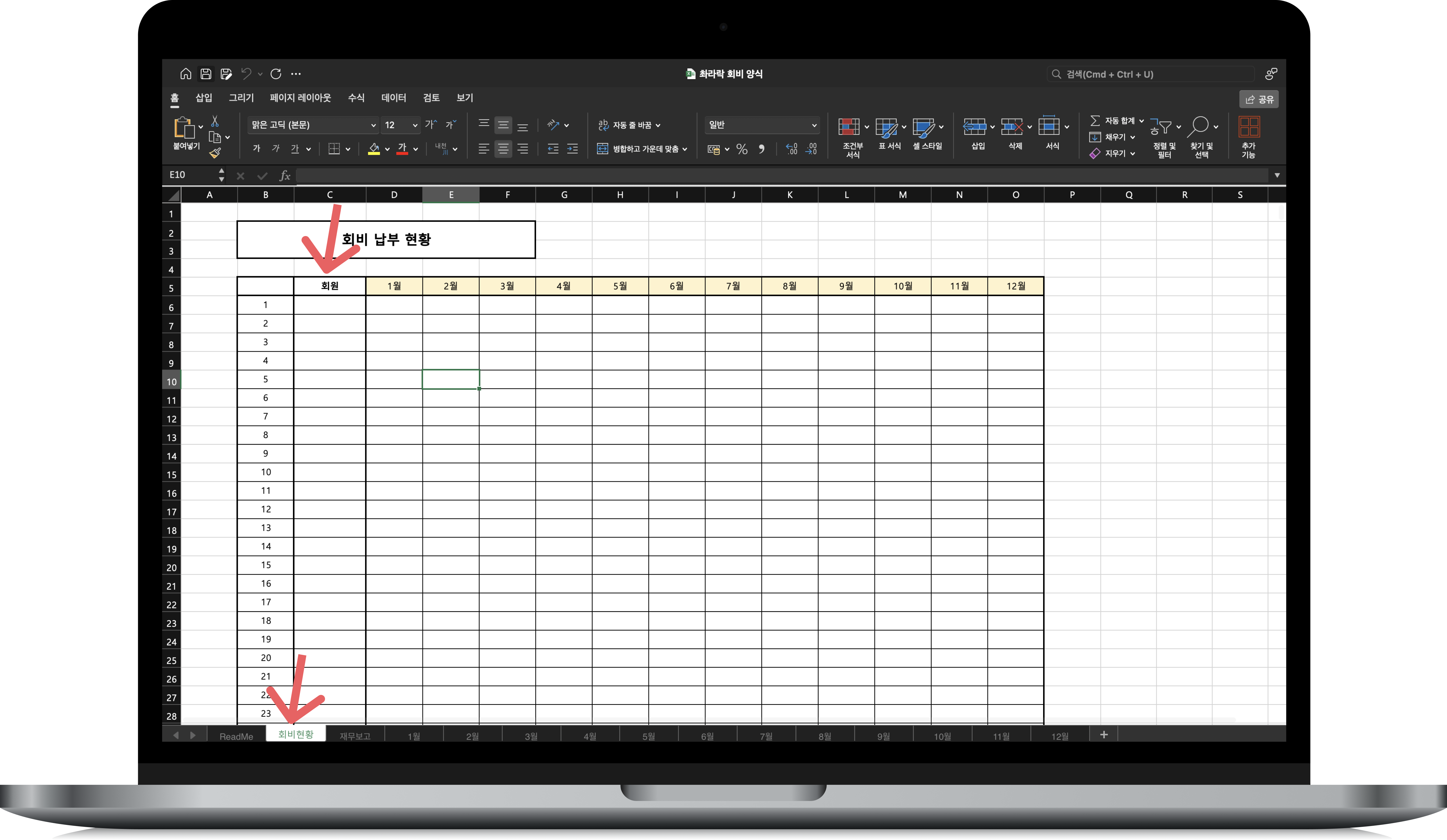Toggle center horizontal alignment
Screen dimensions: 1447x840
pyautogui.click(x=503, y=149)
